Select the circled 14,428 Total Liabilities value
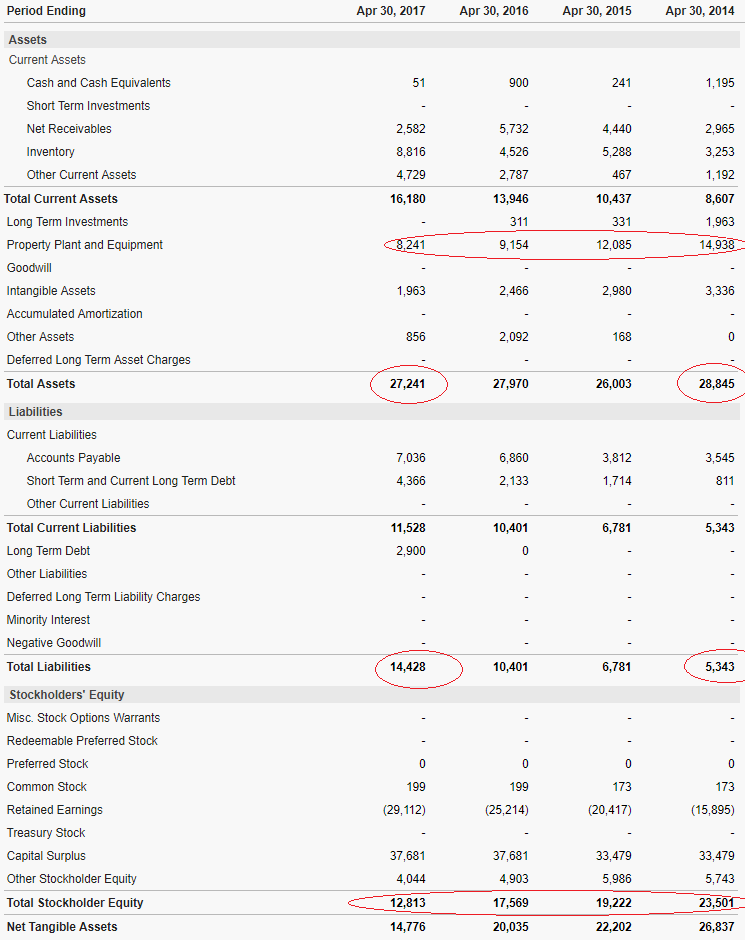Image resolution: width=745 pixels, height=940 pixels. coord(407,667)
